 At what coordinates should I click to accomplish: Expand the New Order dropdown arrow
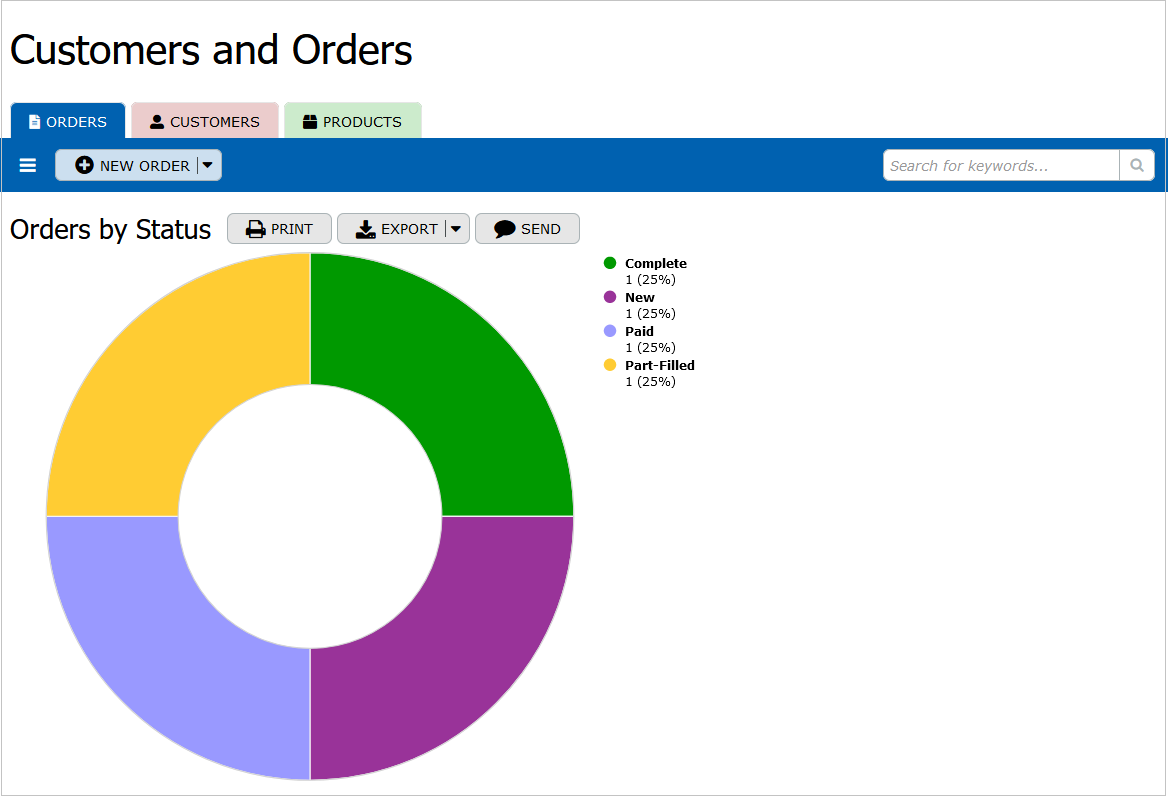(x=208, y=166)
